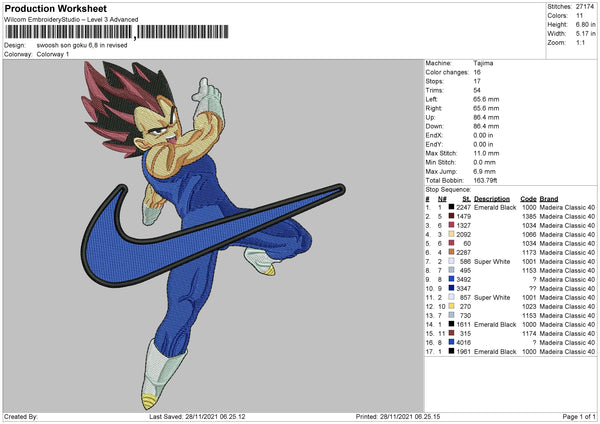Click the 'Description' column header
Image resolution: width=600 pixels, height=424 pixels.
pyautogui.click(x=492, y=199)
